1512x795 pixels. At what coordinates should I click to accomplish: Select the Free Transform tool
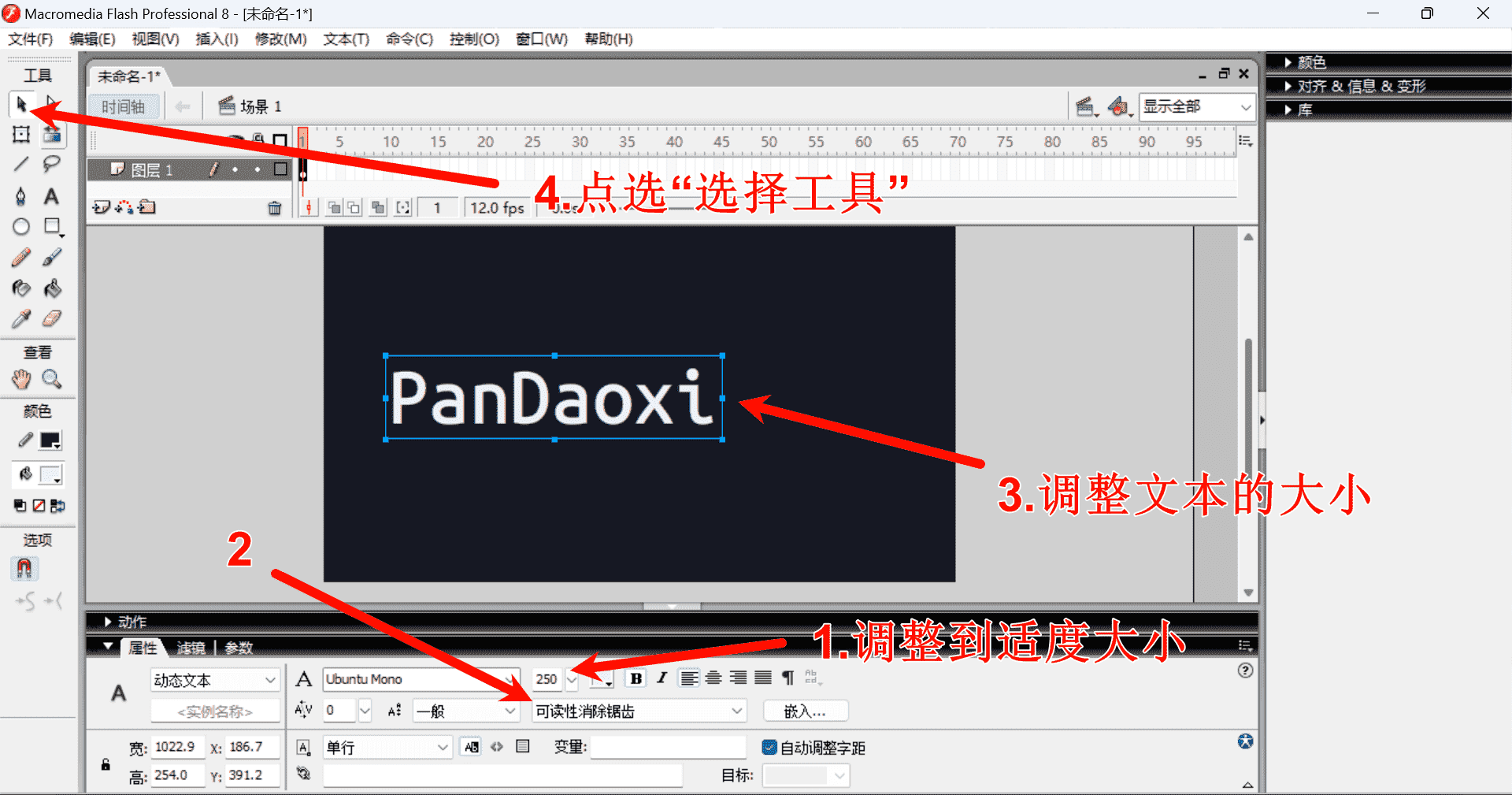point(21,135)
